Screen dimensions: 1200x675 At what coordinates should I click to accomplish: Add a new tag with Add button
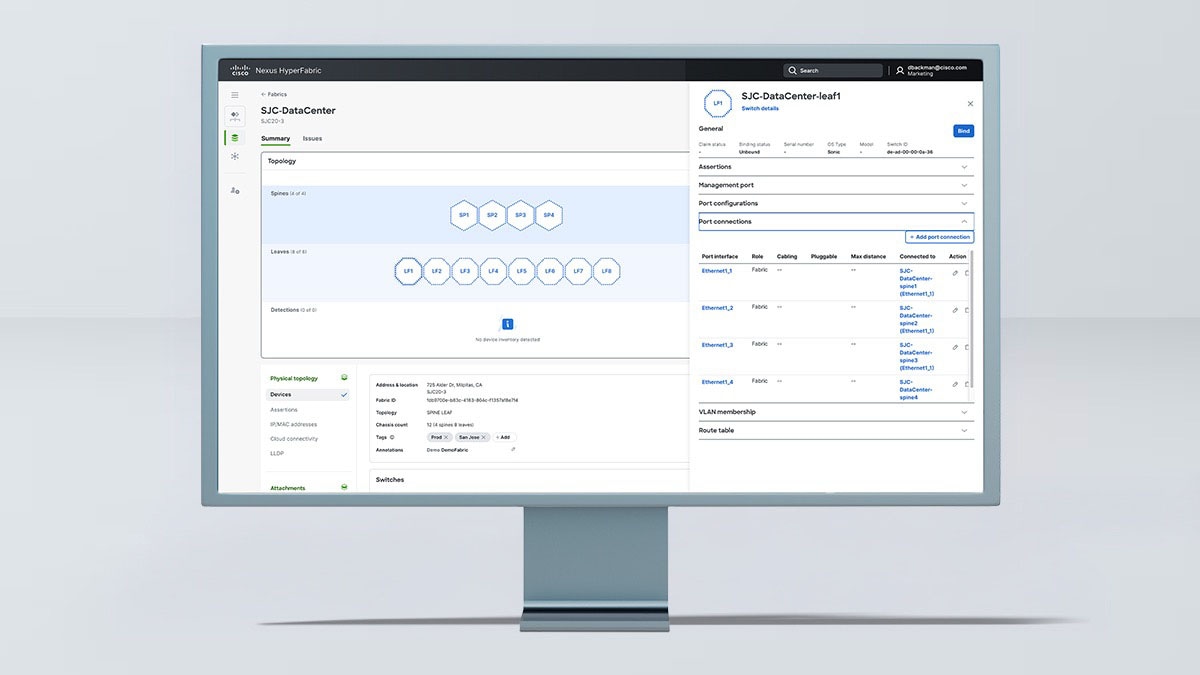pyautogui.click(x=503, y=437)
